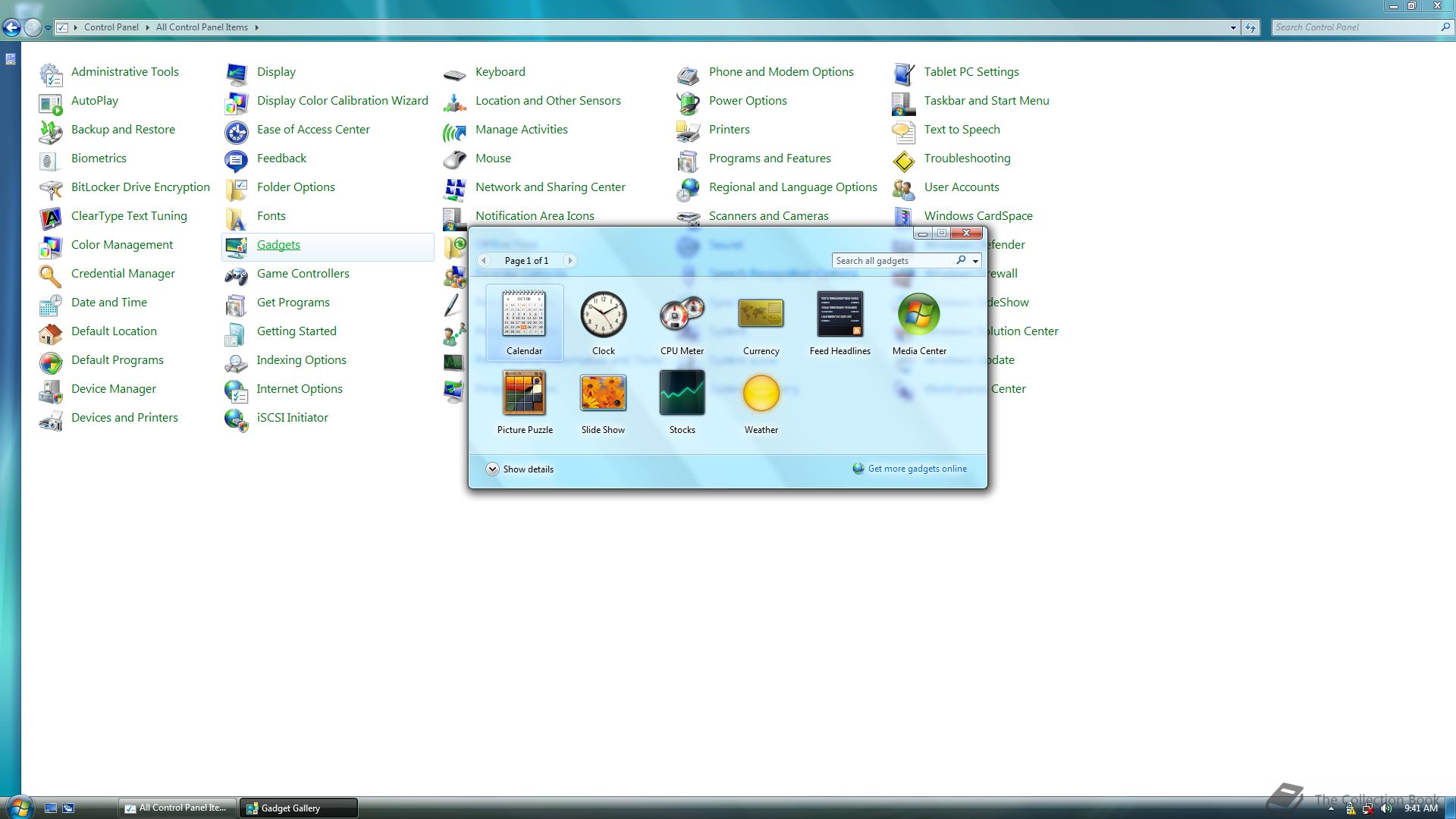
Task: Select the CPU Meter gadget icon
Action: (x=682, y=313)
